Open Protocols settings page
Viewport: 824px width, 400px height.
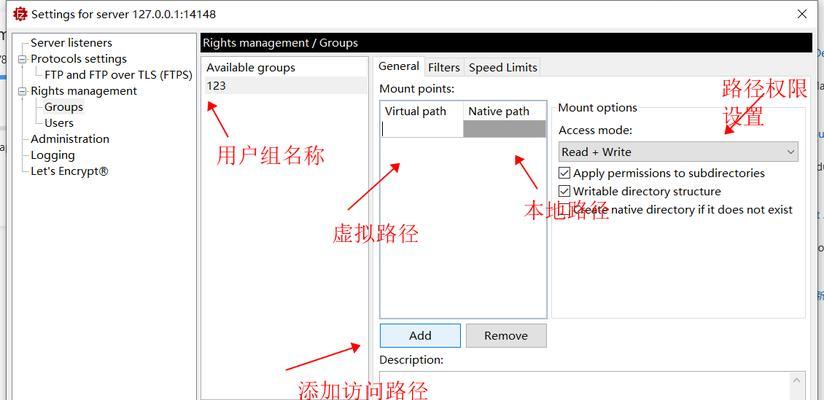coord(78,59)
